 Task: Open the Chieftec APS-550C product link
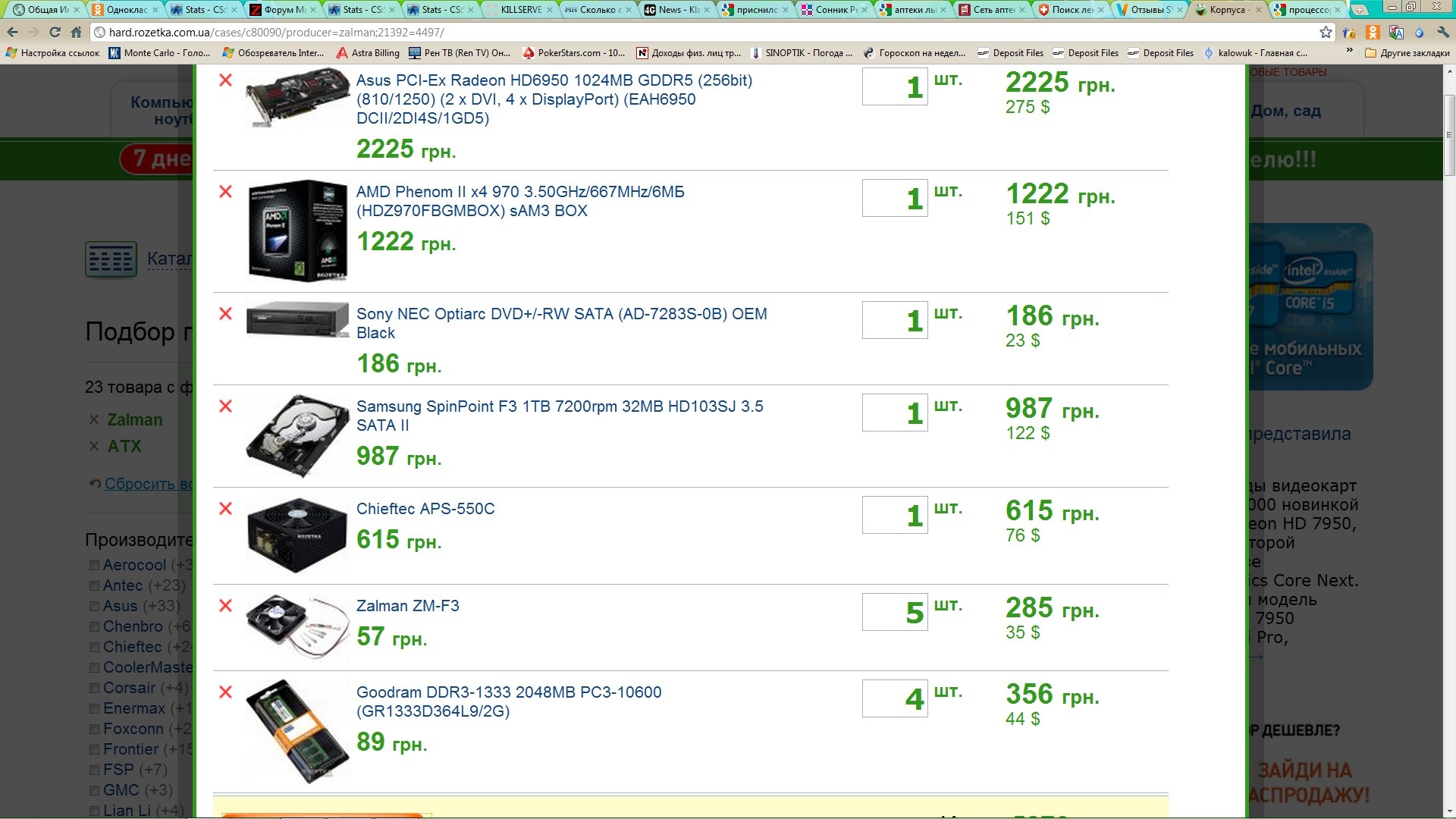coord(425,509)
